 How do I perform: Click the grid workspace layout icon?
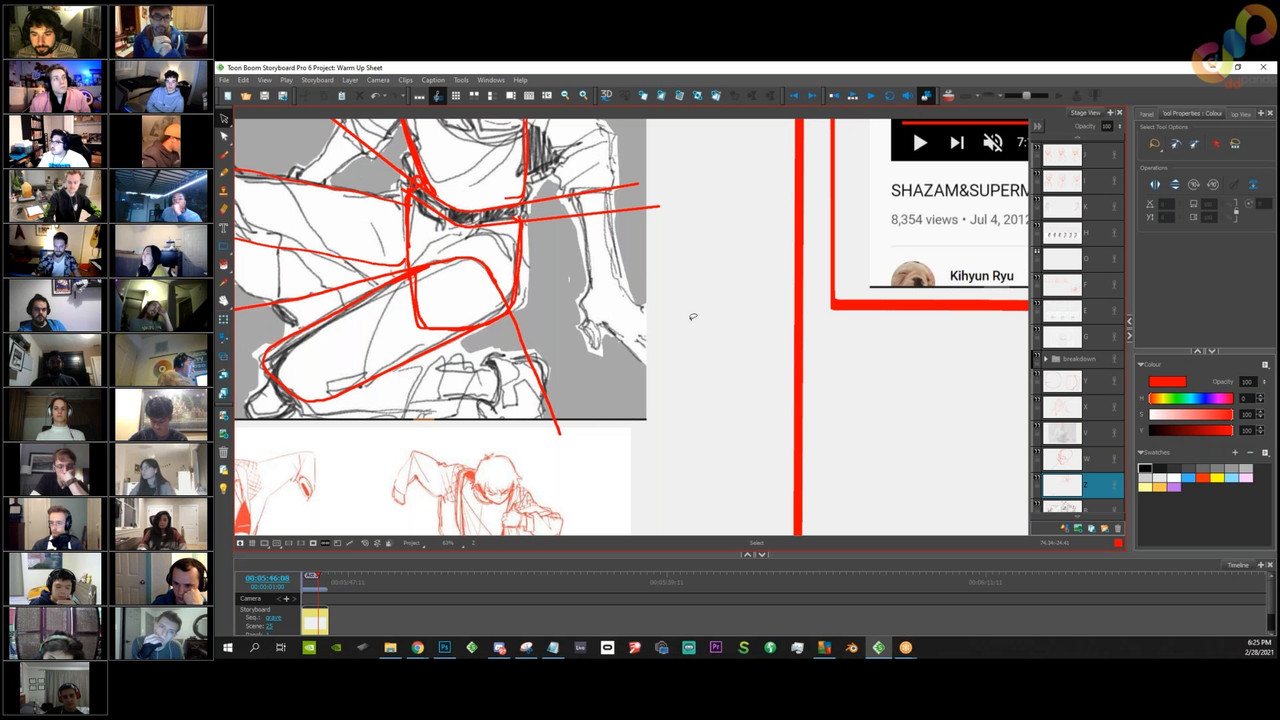pos(456,96)
